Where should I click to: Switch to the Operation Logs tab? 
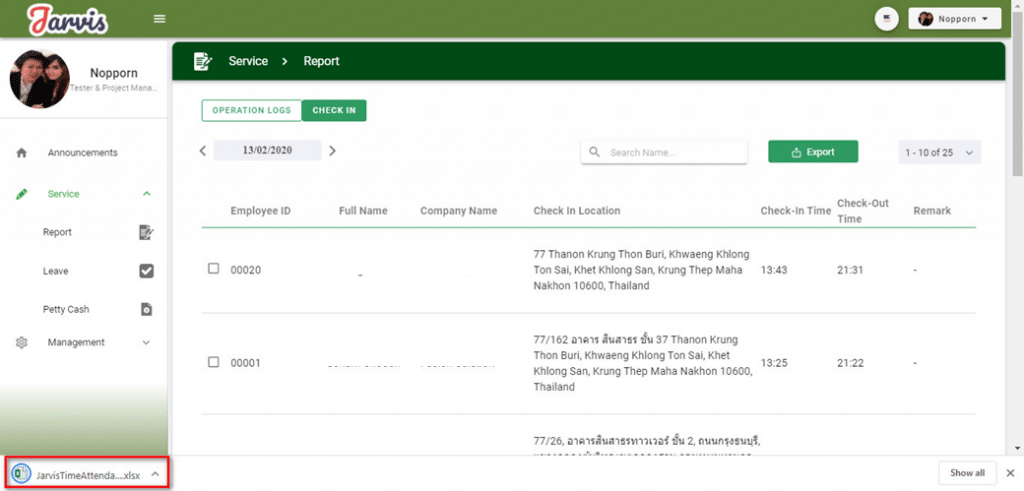pyautogui.click(x=251, y=111)
